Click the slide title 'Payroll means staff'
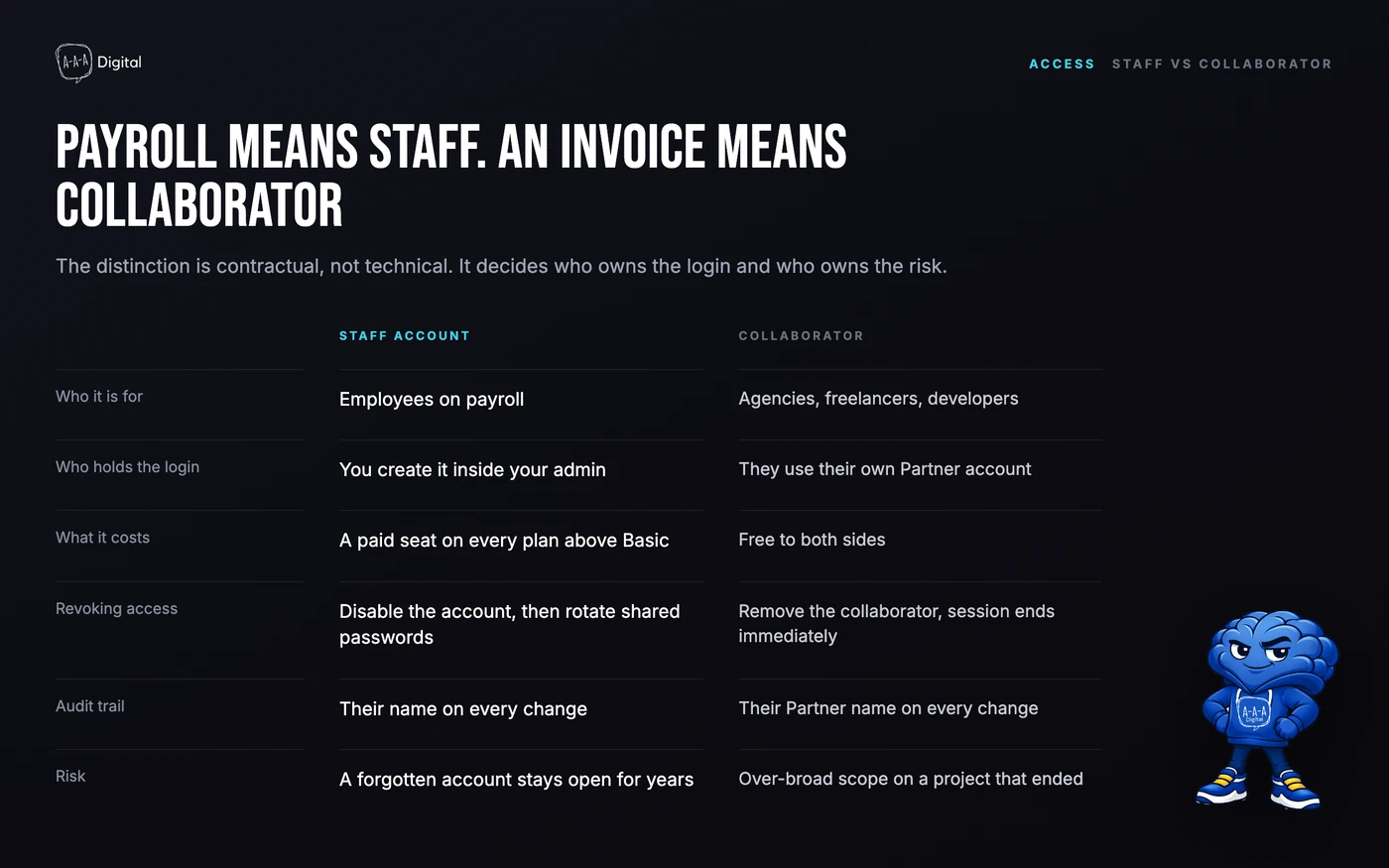This screenshot has height=868, width=1389. [x=451, y=176]
